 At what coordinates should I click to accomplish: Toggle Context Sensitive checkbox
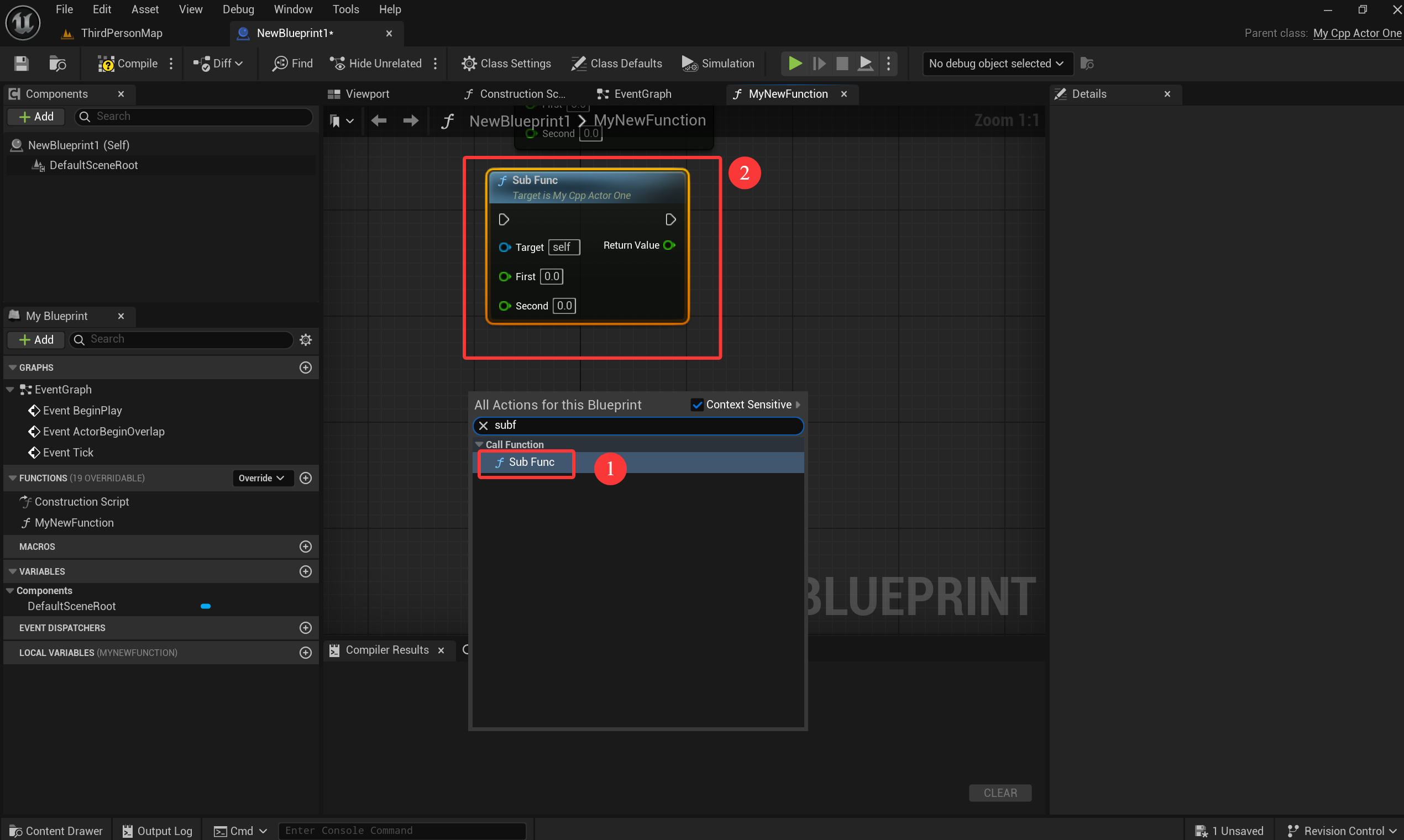697,405
